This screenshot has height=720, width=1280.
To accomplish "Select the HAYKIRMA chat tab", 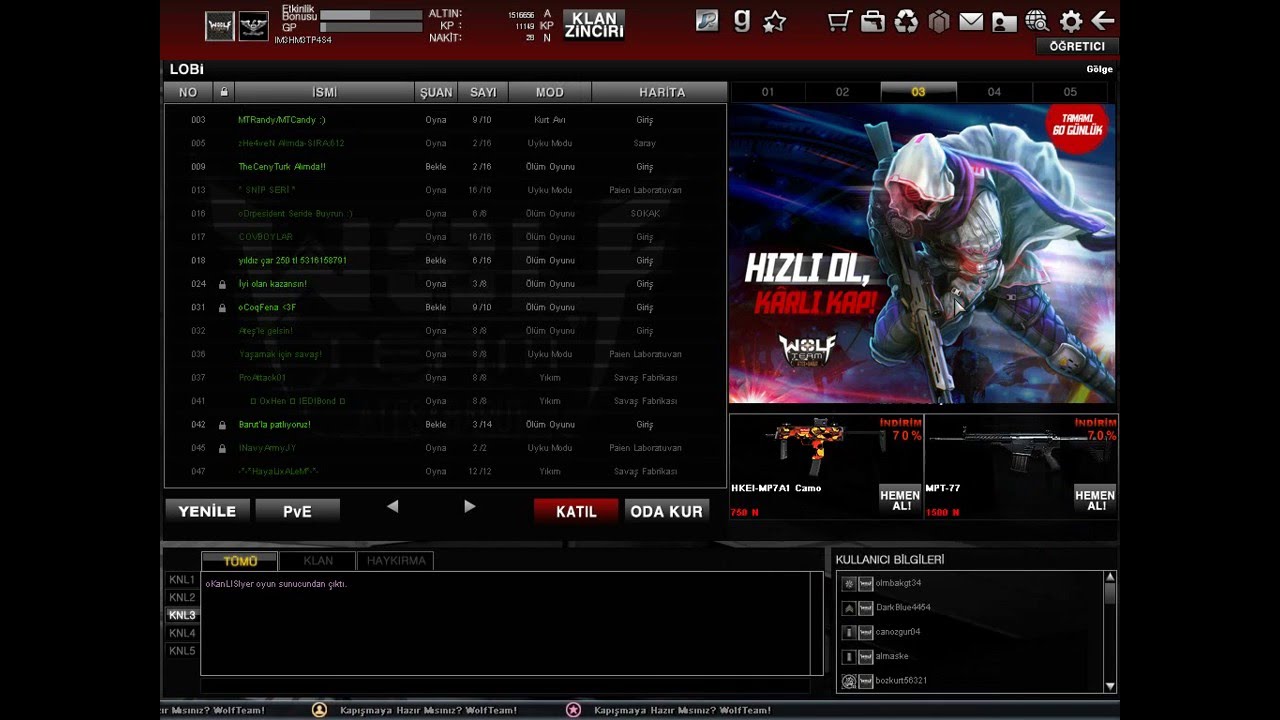I will tap(396, 561).
